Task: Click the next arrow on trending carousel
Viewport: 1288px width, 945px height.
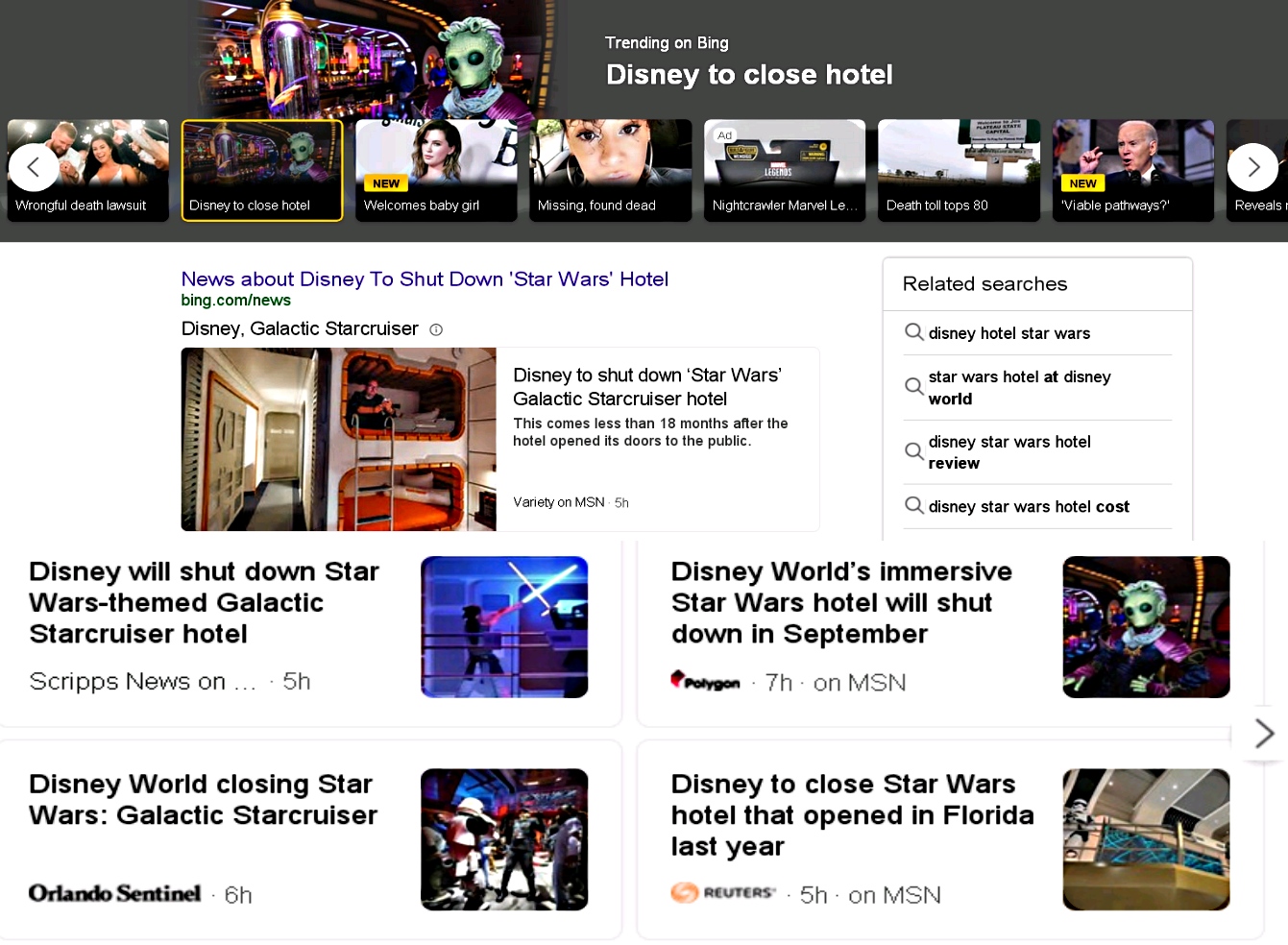Action: click(1252, 168)
